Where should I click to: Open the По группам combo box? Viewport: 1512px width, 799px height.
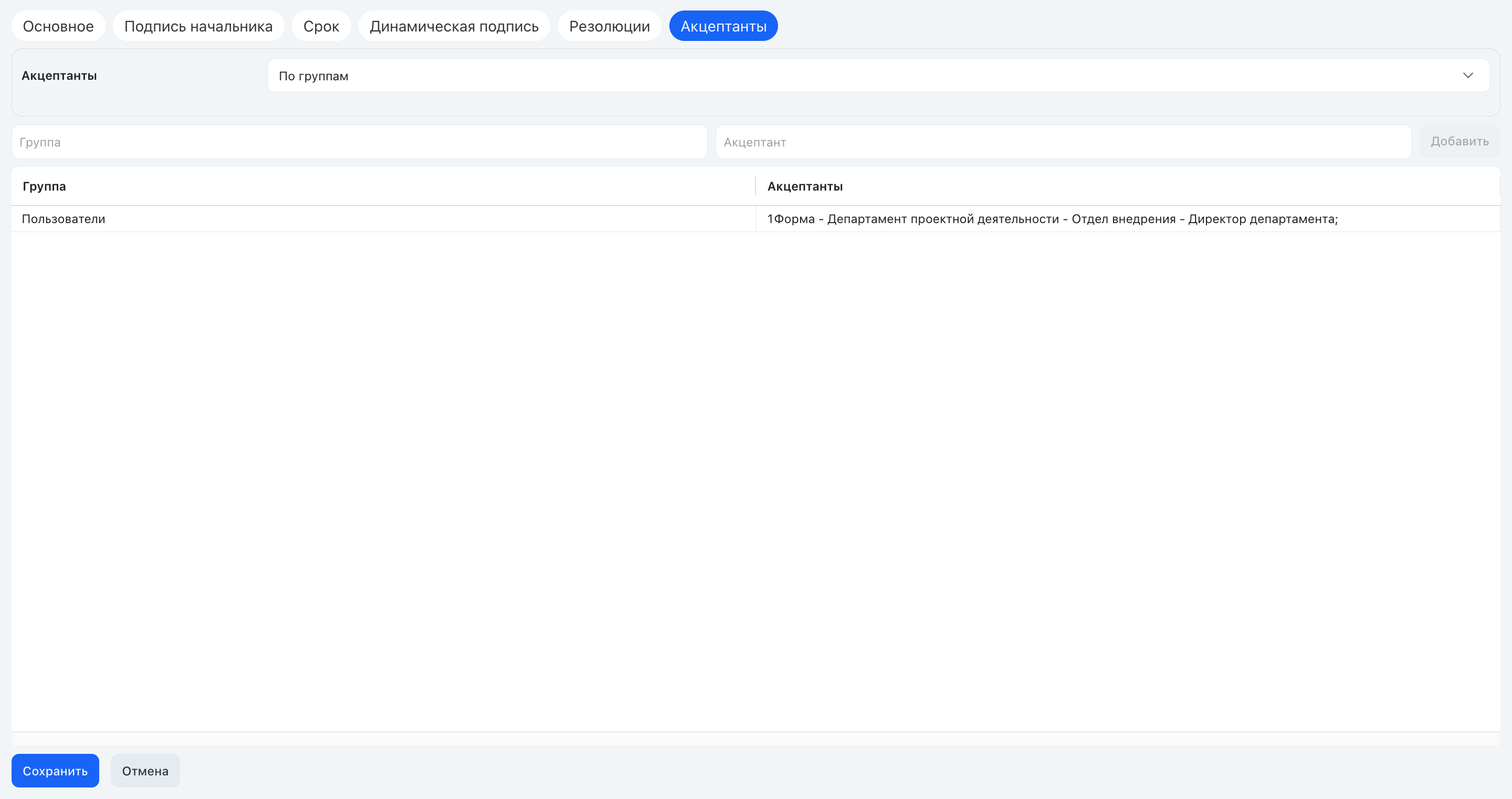tap(878, 76)
